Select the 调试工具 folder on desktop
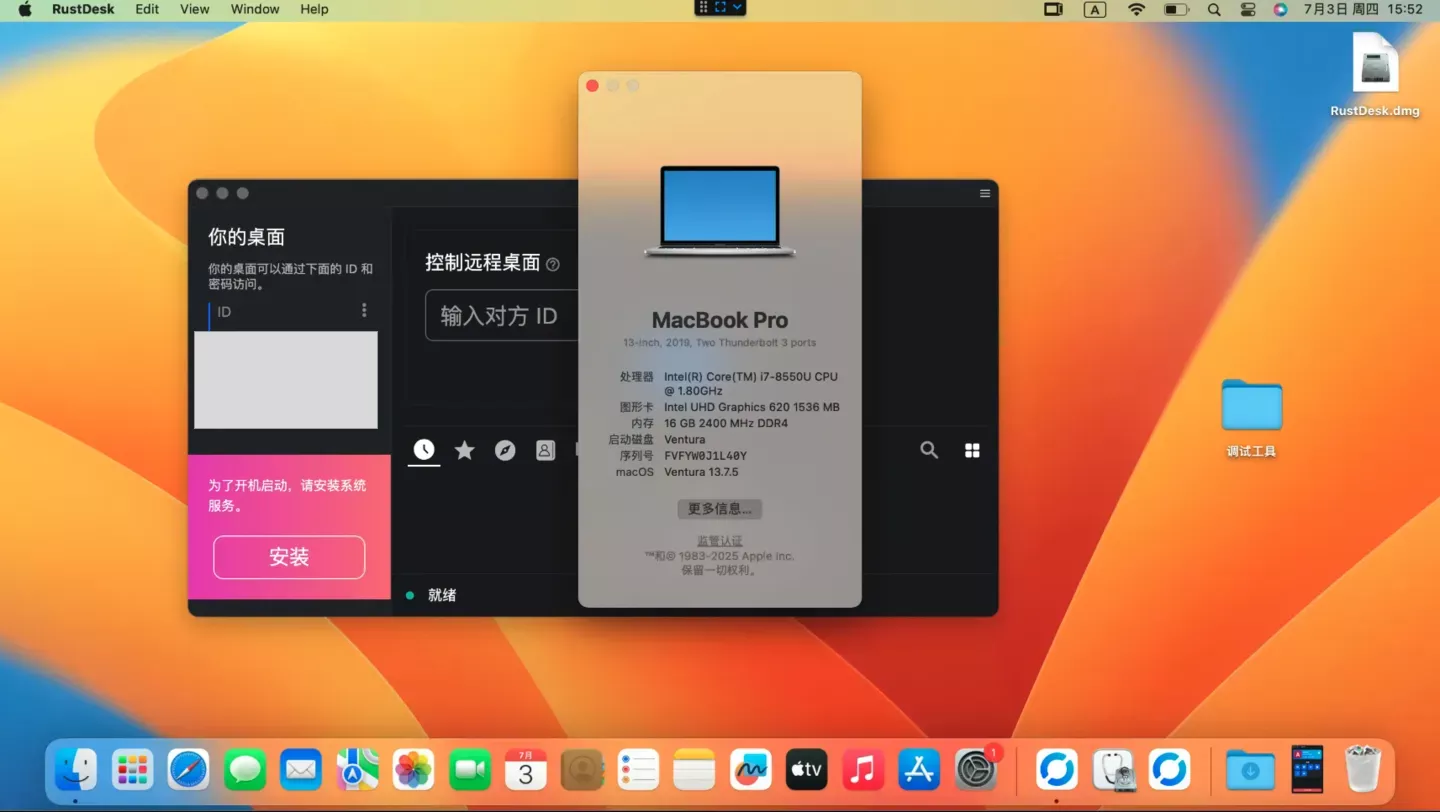 pyautogui.click(x=1251, y=418)
